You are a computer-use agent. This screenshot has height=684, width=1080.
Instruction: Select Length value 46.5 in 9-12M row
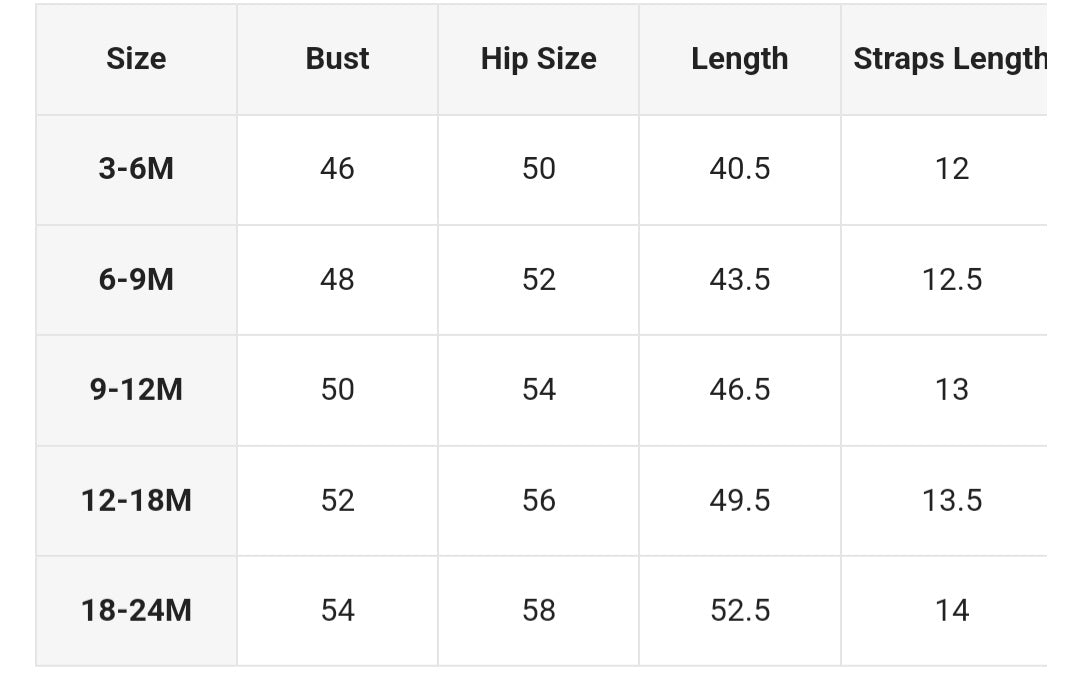(739, 389)
